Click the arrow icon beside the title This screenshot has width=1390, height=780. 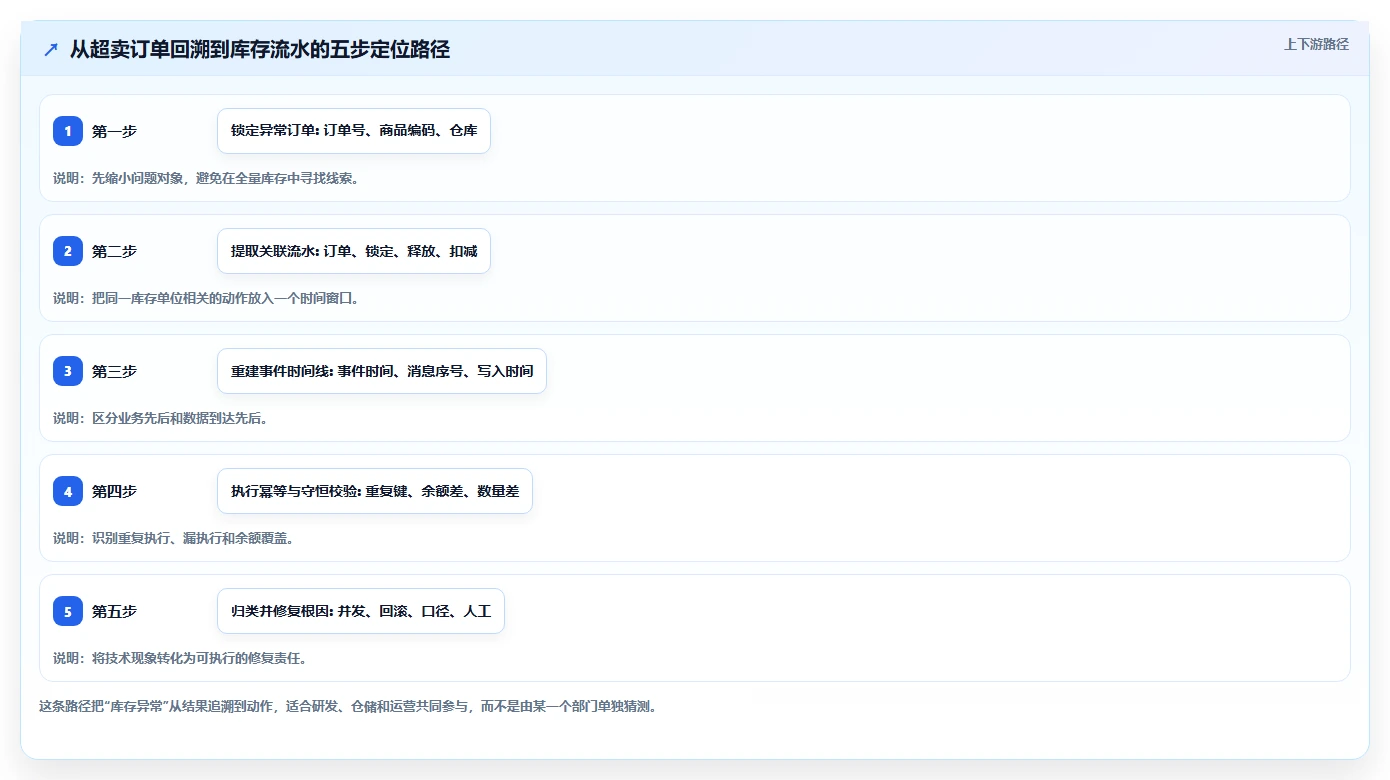tap(51, 50)
